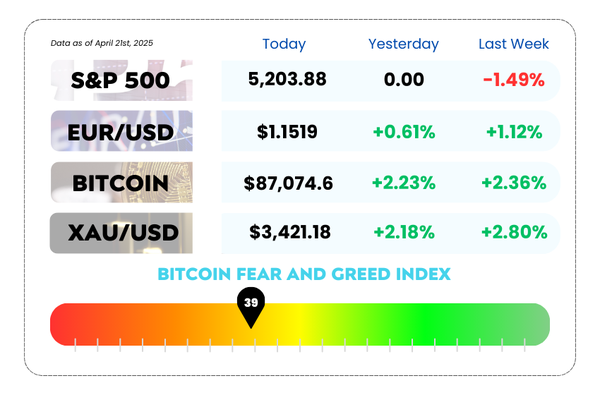The image size is (600, 395).
Task: Click the Last Week column header
Action: coord(514,44)
